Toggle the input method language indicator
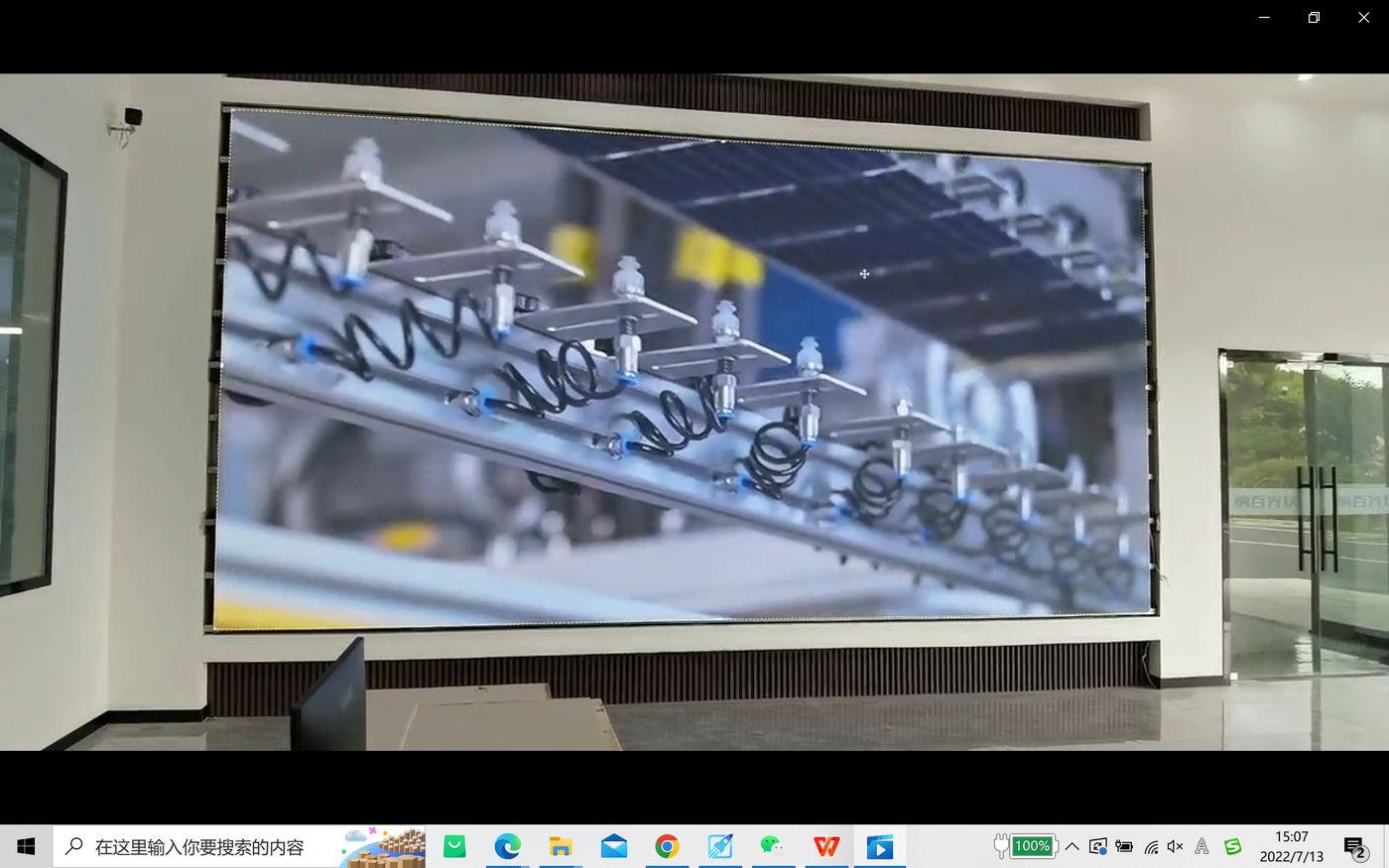This screenshot has width=1389, height=868. [1201, 846]
